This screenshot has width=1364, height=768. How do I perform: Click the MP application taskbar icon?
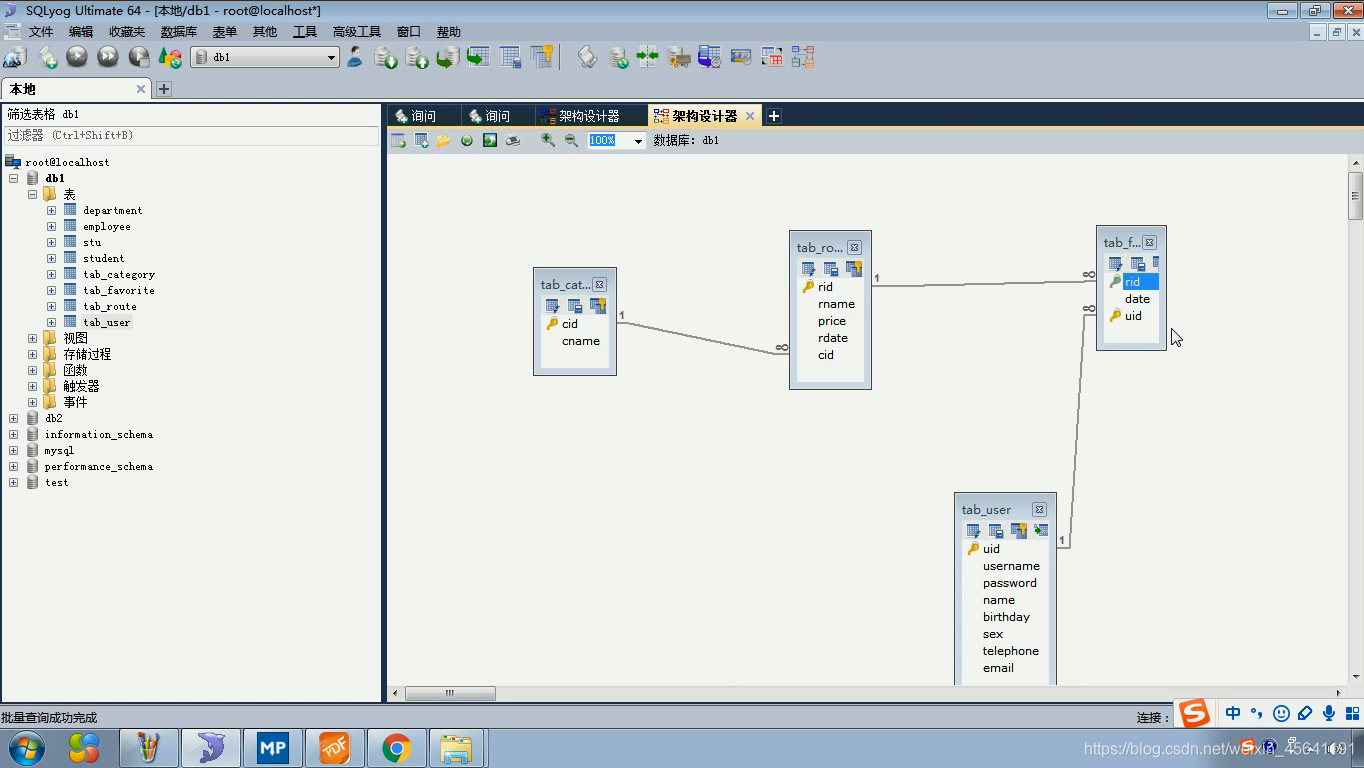272,747
